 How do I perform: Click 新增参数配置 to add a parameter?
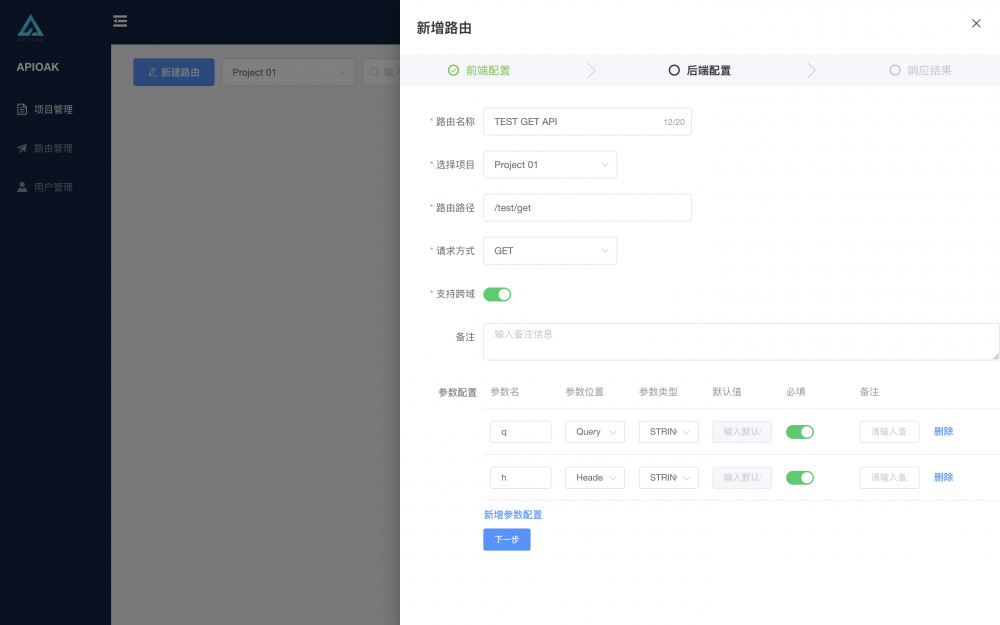click(515, 513)
